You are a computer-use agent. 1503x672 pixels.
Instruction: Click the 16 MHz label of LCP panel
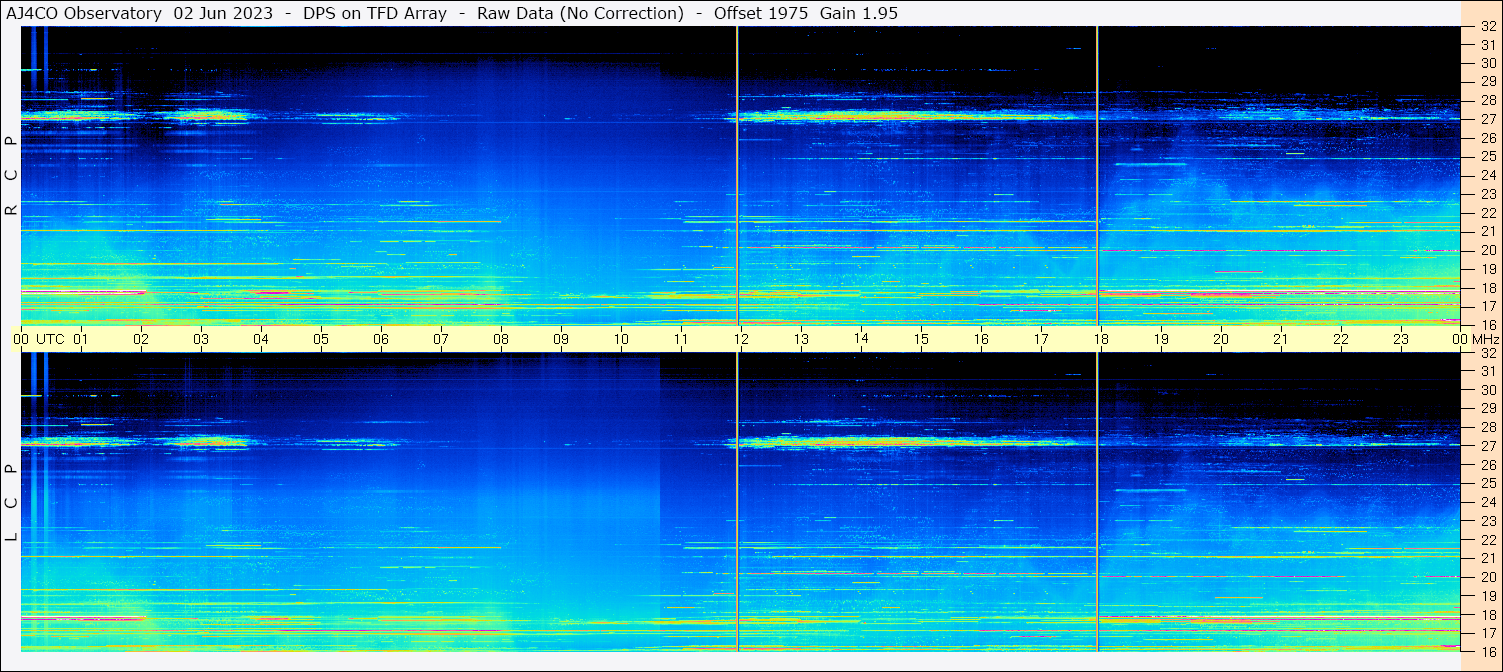(x=1488, y=651)
